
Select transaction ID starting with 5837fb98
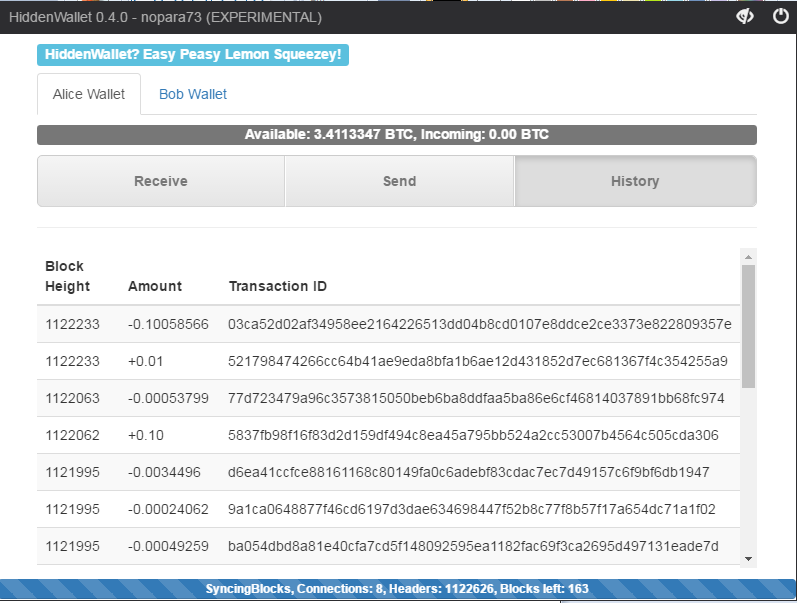[x=473, y=435]
